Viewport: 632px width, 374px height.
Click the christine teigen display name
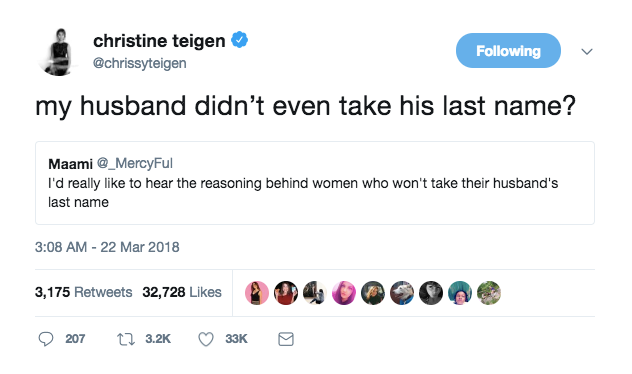click(x=159, y=41)
